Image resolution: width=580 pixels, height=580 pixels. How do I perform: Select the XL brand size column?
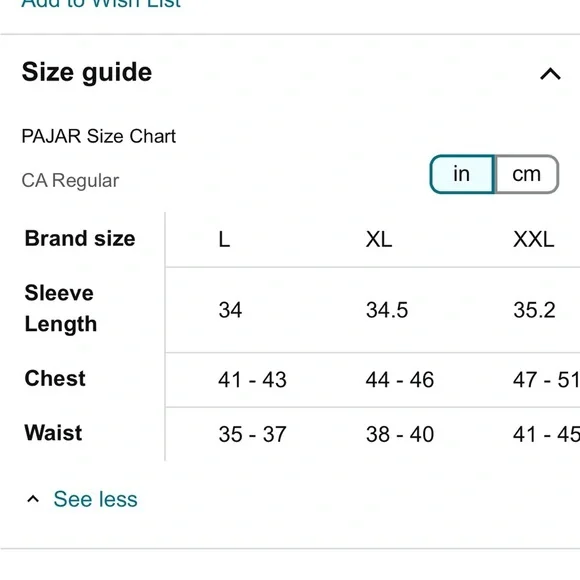click(x=379, y=239)
